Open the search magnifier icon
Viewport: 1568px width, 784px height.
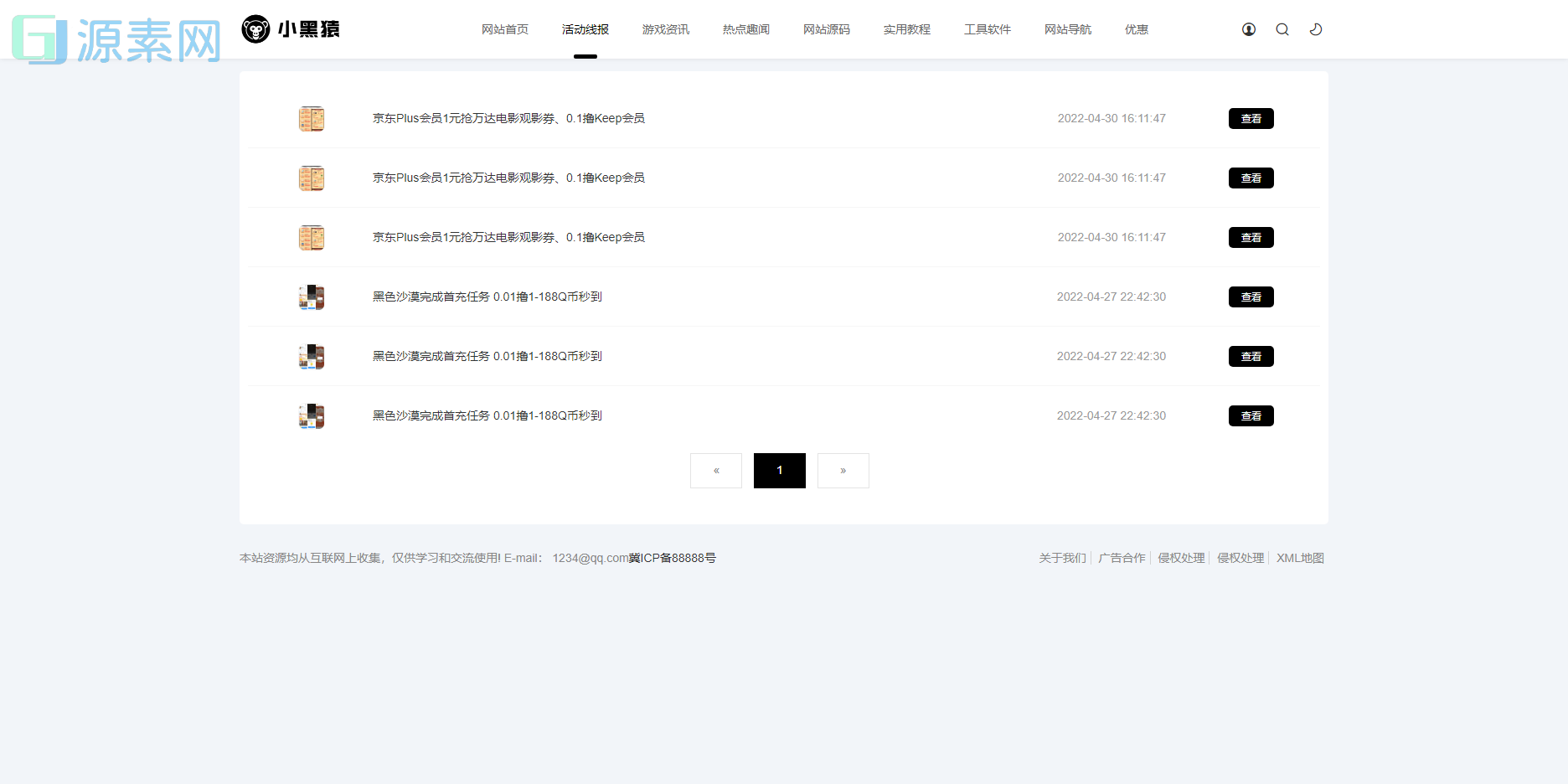tap(1282, 28)
